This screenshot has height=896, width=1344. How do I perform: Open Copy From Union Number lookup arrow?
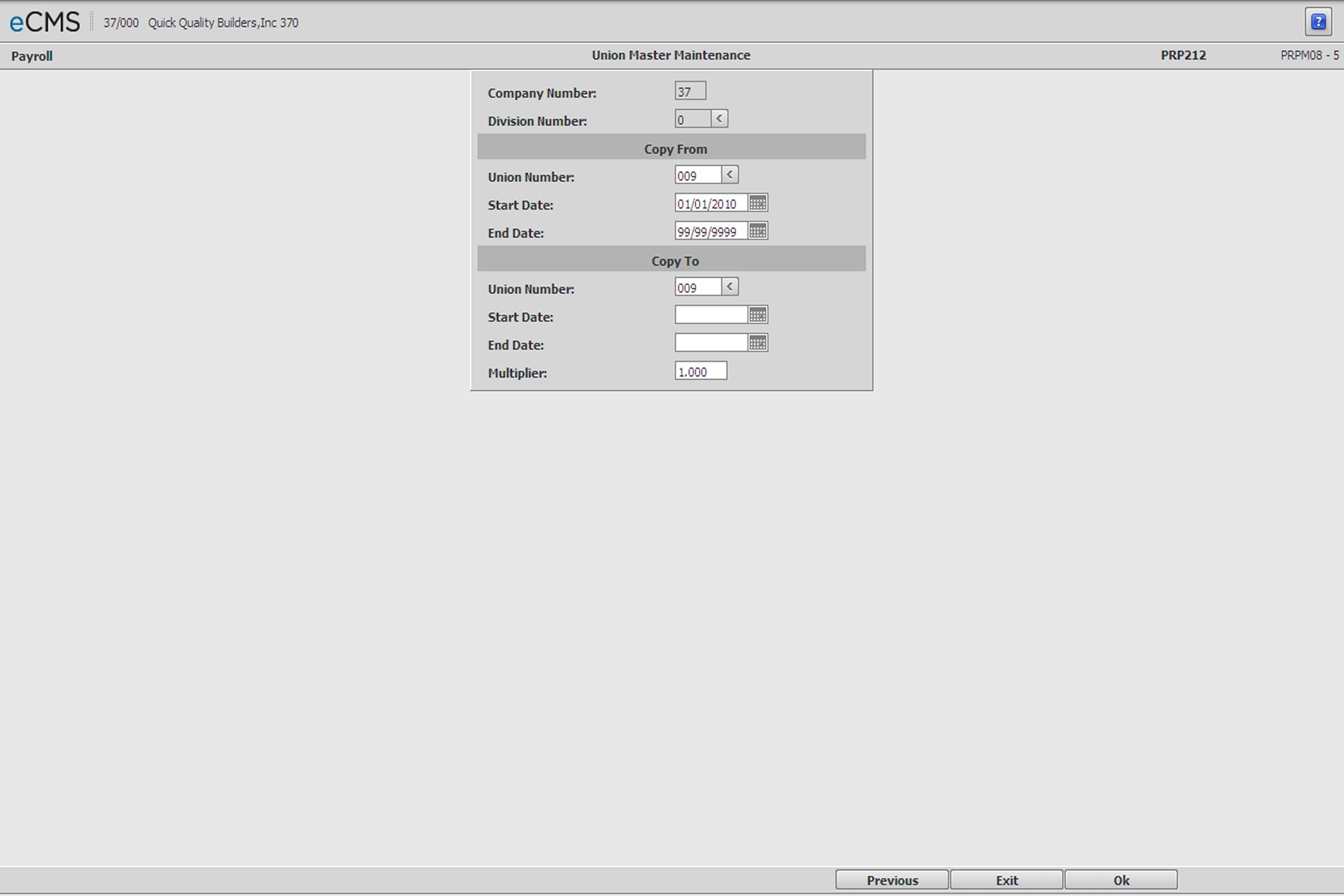(730, 175)
